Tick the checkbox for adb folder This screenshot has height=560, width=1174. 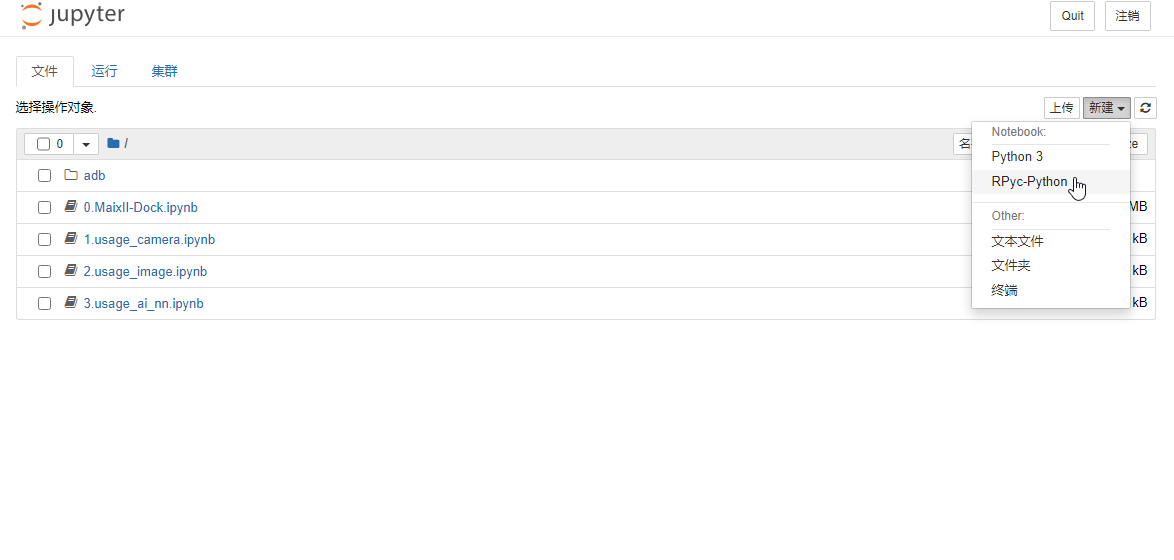pos(44,175)
